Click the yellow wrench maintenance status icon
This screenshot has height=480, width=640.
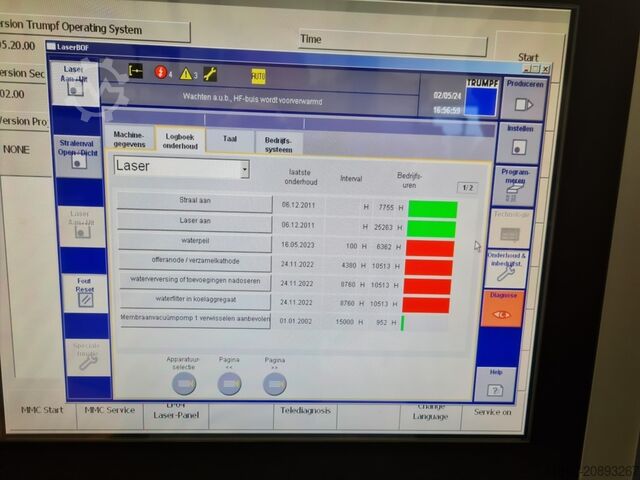[x=209, y=75]
